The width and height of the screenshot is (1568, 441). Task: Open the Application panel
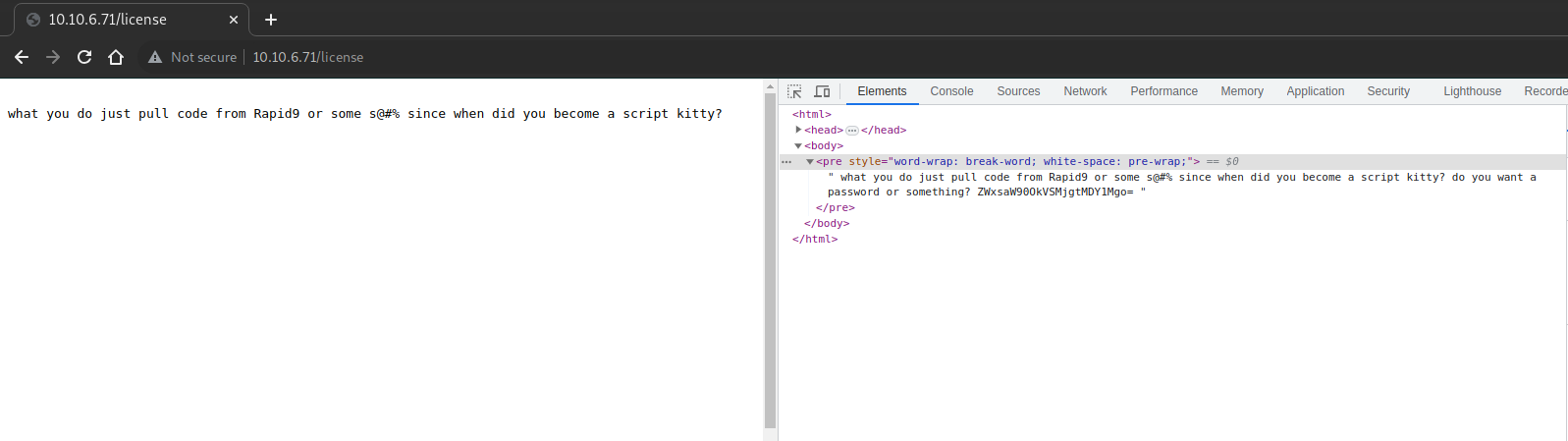pos(1315,91)
